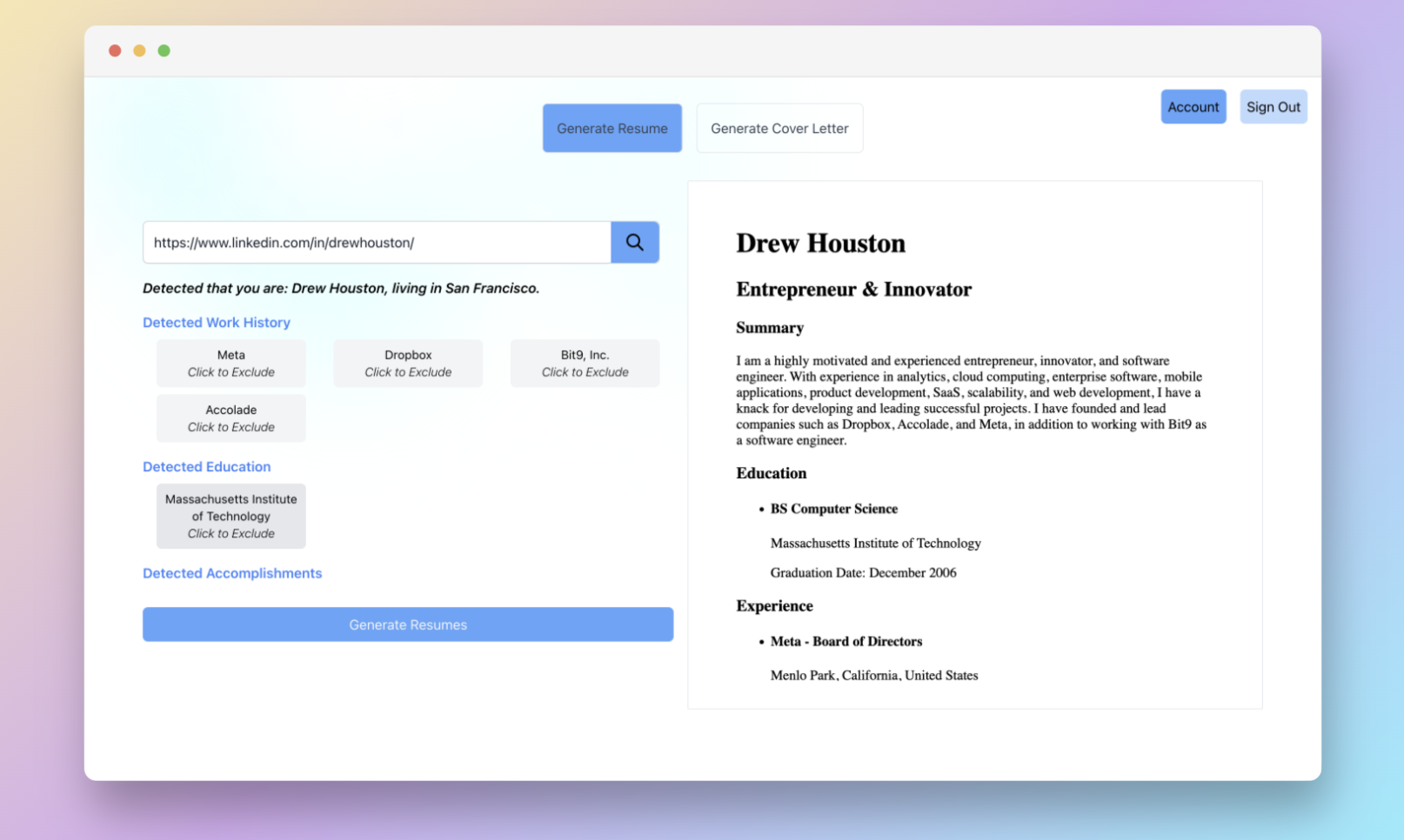Click the Drew Houston resume name heading
The width and height of the screenshot is (1404, 840).
click(820, 243)
